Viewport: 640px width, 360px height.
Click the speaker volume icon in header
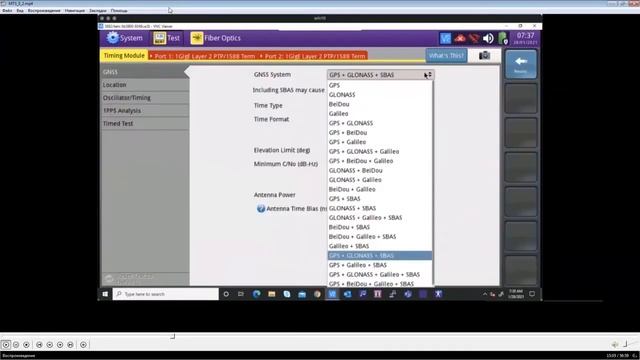pyautogui.click(x=488, y=38)
